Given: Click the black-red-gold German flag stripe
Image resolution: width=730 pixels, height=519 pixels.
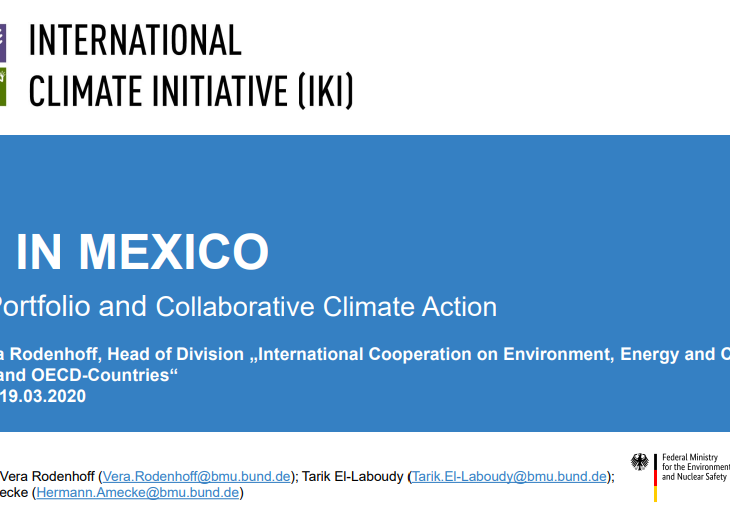Looking at the screenshot, I should [656, 478].
